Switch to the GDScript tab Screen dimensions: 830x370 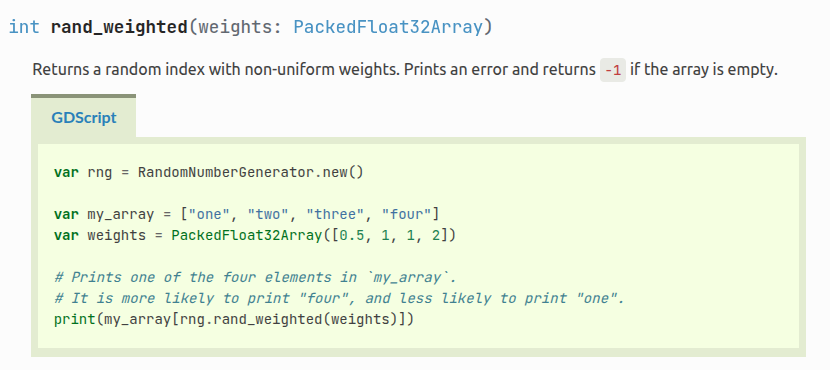click(x=84, y=118)
